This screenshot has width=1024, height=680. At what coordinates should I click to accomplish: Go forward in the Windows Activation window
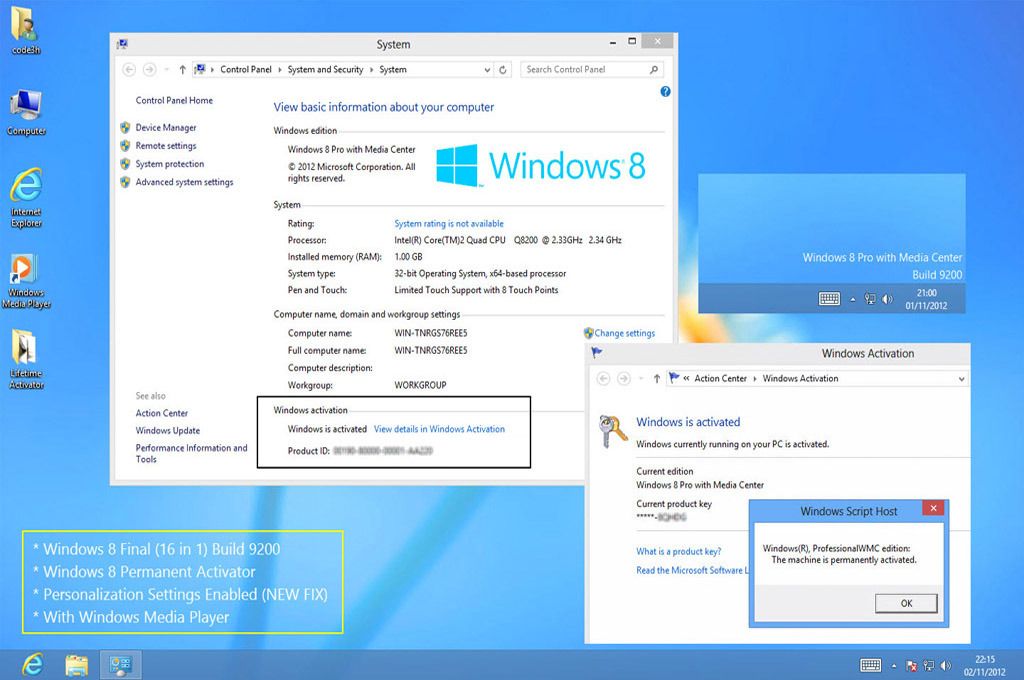pos(624,378)
